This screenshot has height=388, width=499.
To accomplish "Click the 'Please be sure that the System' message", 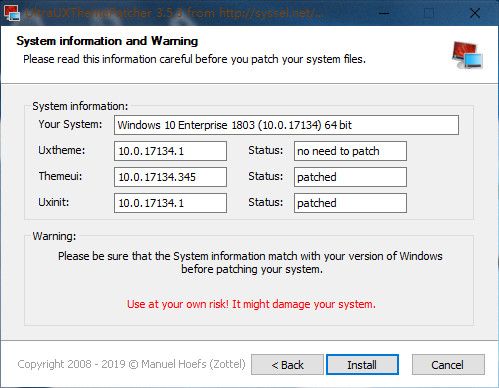I will click(250, 263).
